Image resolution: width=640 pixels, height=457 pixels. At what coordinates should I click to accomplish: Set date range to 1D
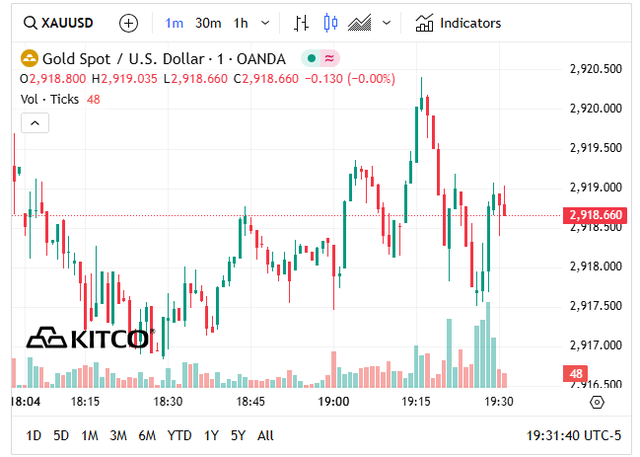coord(33,436)
